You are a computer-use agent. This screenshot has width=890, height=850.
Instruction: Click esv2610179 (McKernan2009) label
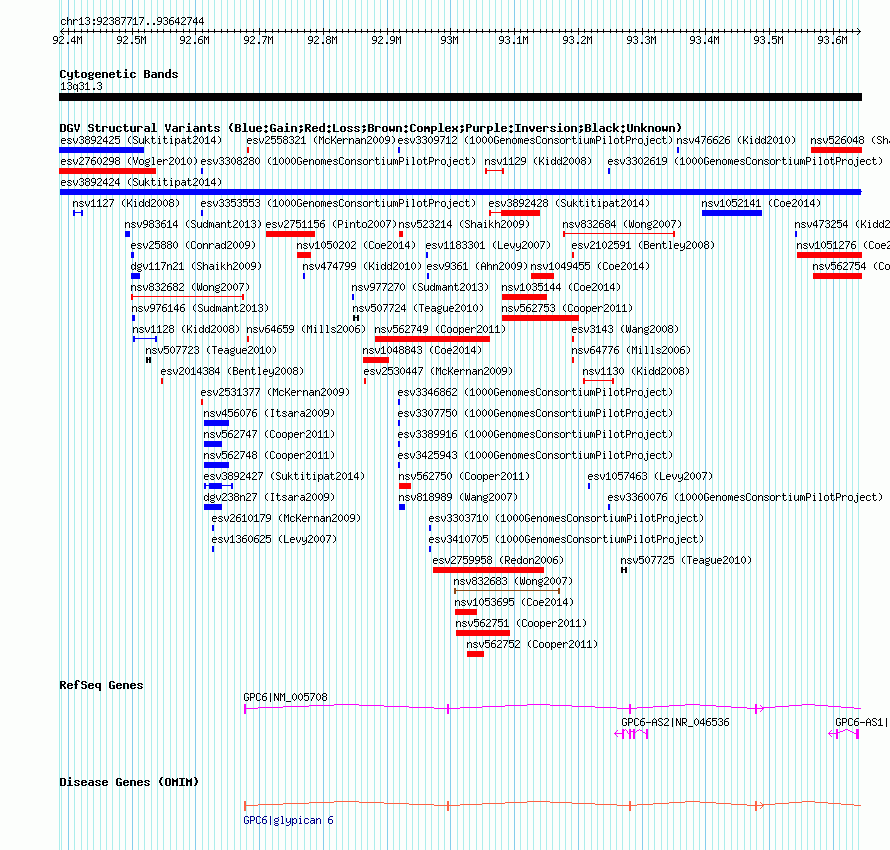pos(286,518)
